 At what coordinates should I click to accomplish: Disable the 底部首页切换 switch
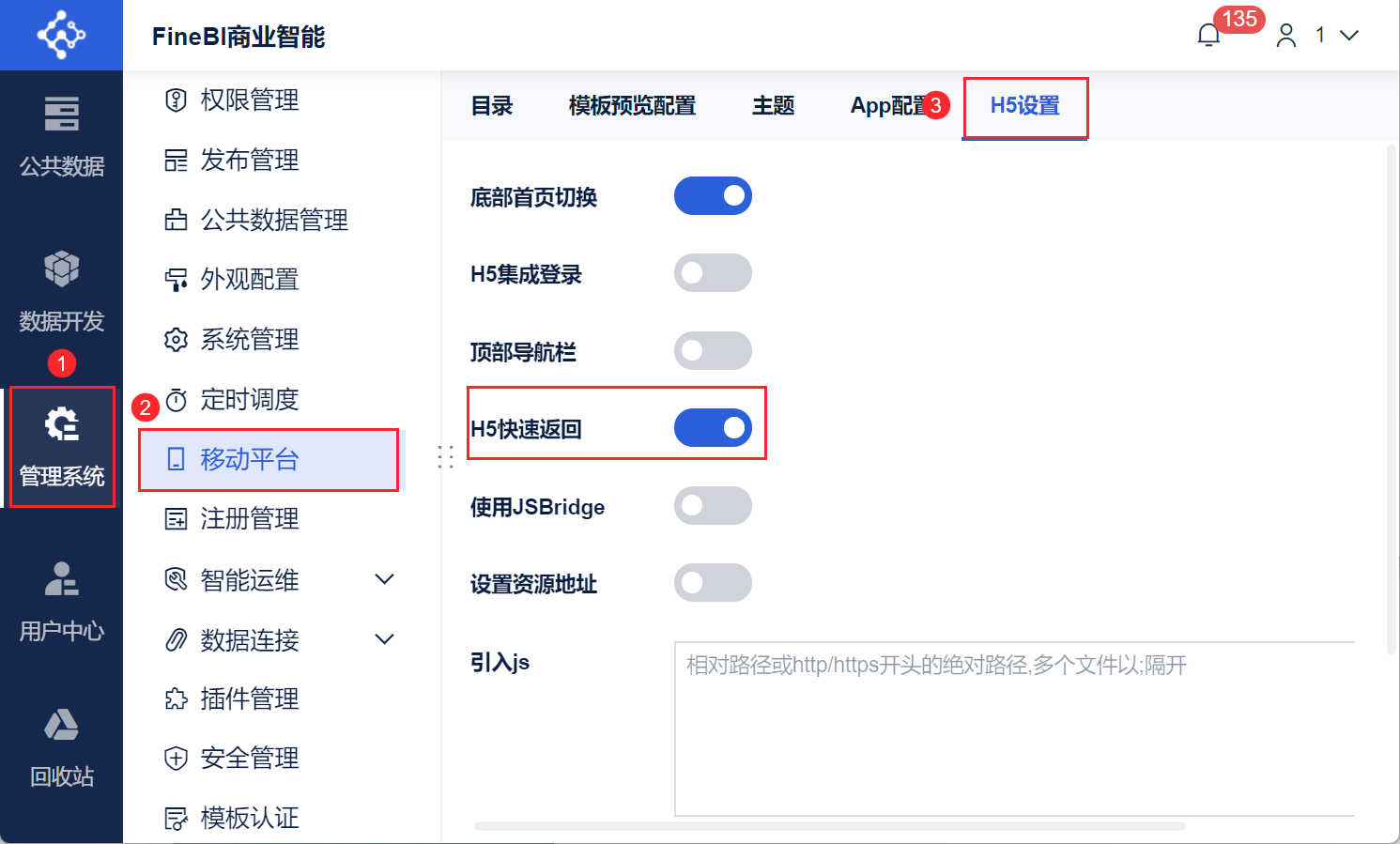pos(713,196)
